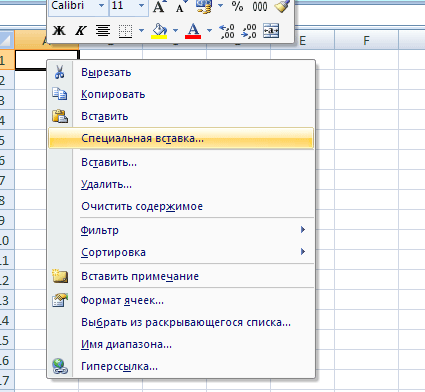Click the Format Cells icon

[60, 300]
